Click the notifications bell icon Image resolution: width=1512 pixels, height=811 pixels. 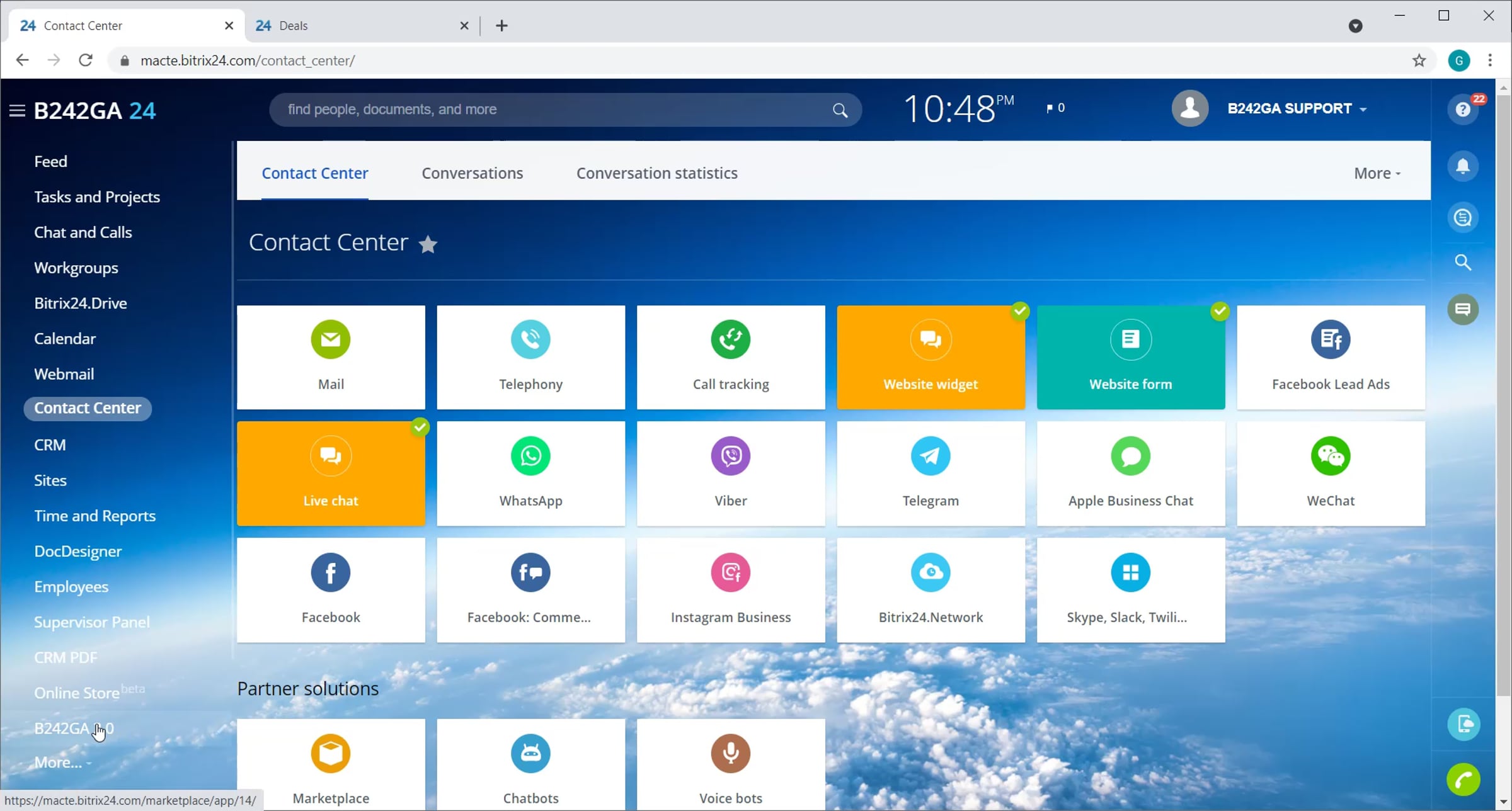[1463, 166]
